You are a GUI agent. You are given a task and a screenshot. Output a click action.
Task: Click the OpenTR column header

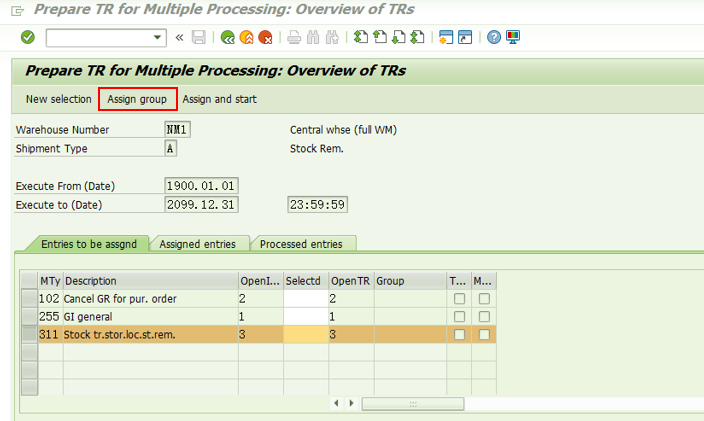pos(351,281)
